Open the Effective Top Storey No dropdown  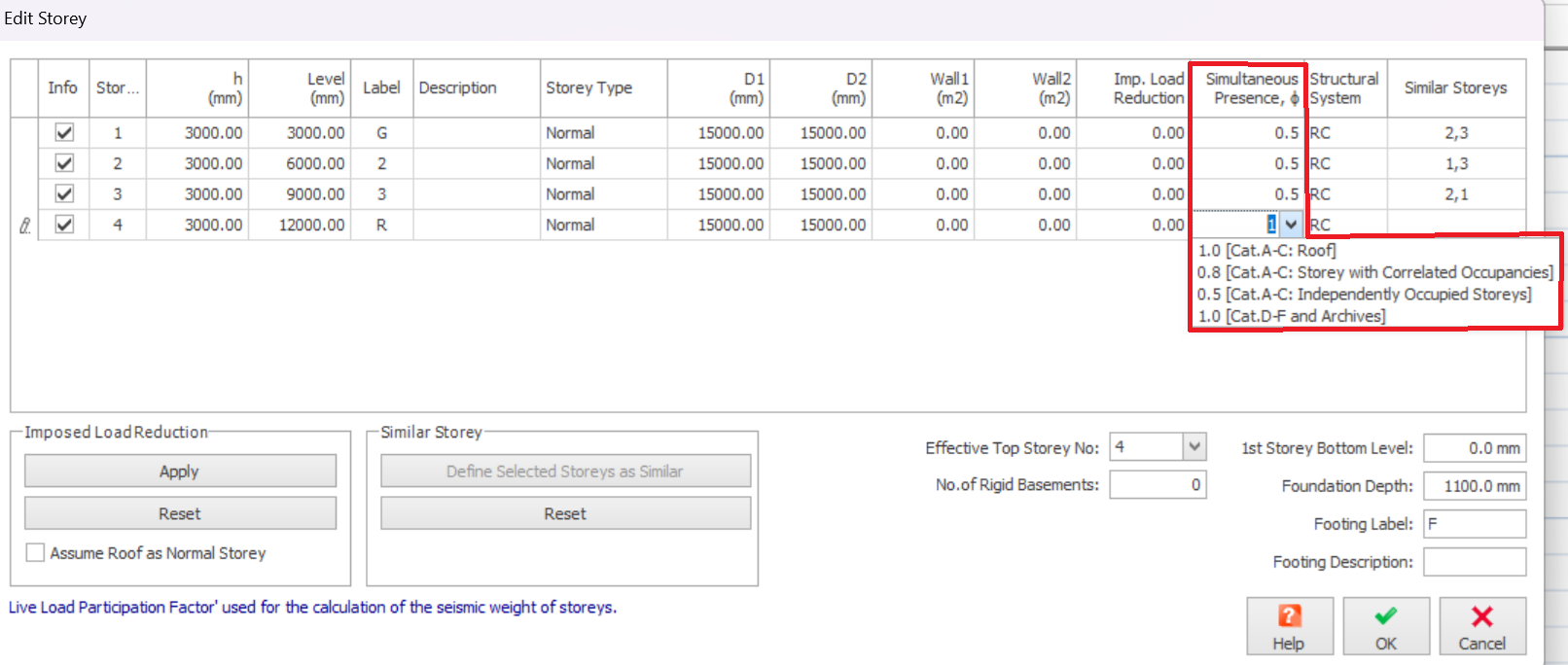pyautogui.click(x=1194, y=447)
